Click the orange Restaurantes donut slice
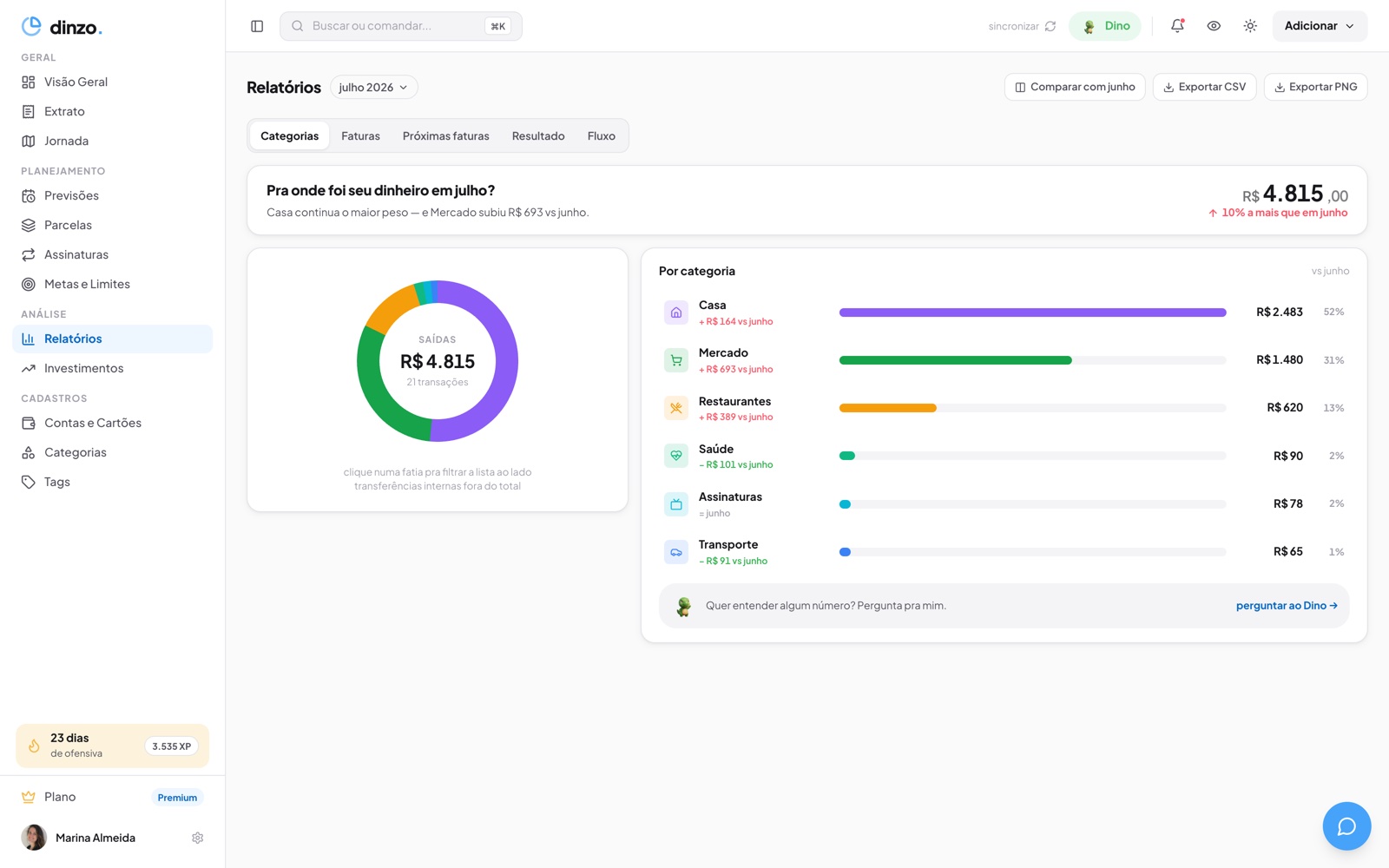The image size is (1389, 868). click(x=391, y=309)
